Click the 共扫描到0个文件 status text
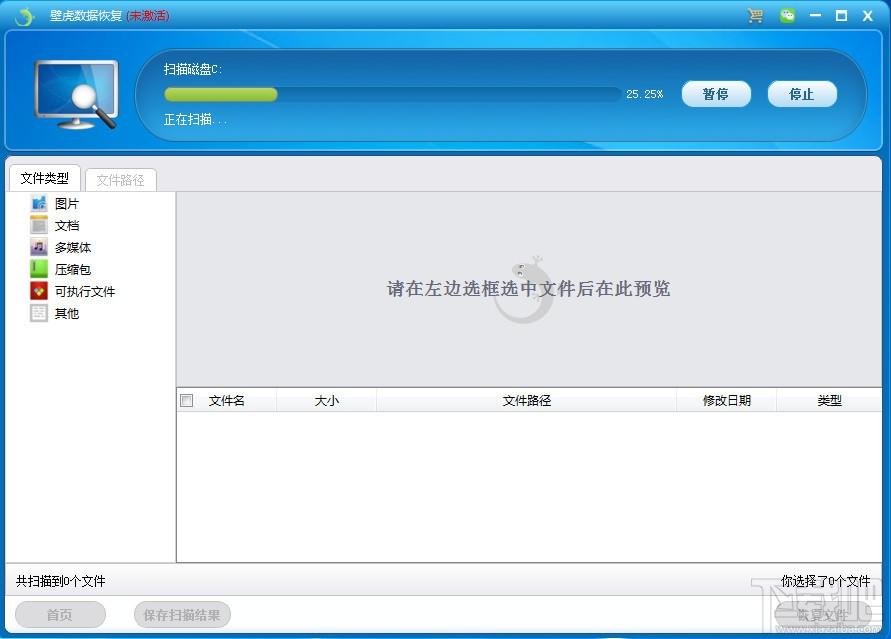 [60, 581]
